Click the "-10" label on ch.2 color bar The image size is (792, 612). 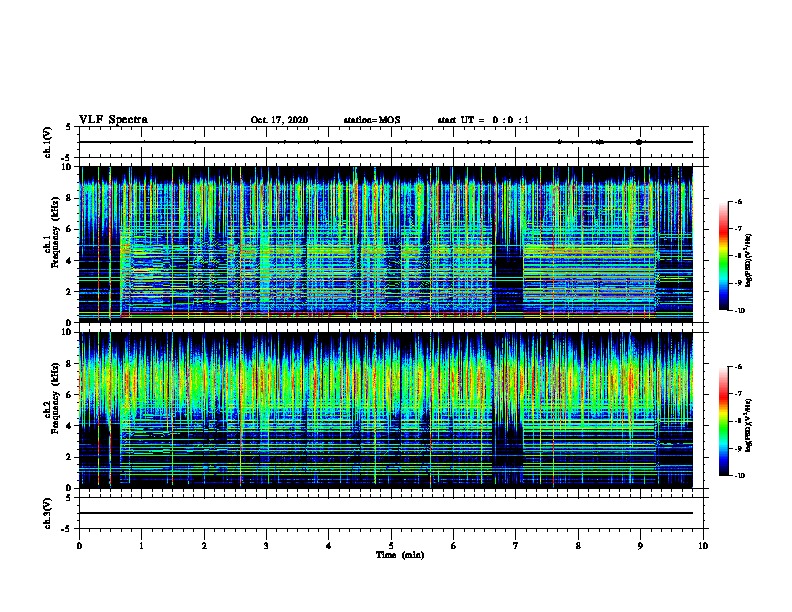[x=740, y=476]
